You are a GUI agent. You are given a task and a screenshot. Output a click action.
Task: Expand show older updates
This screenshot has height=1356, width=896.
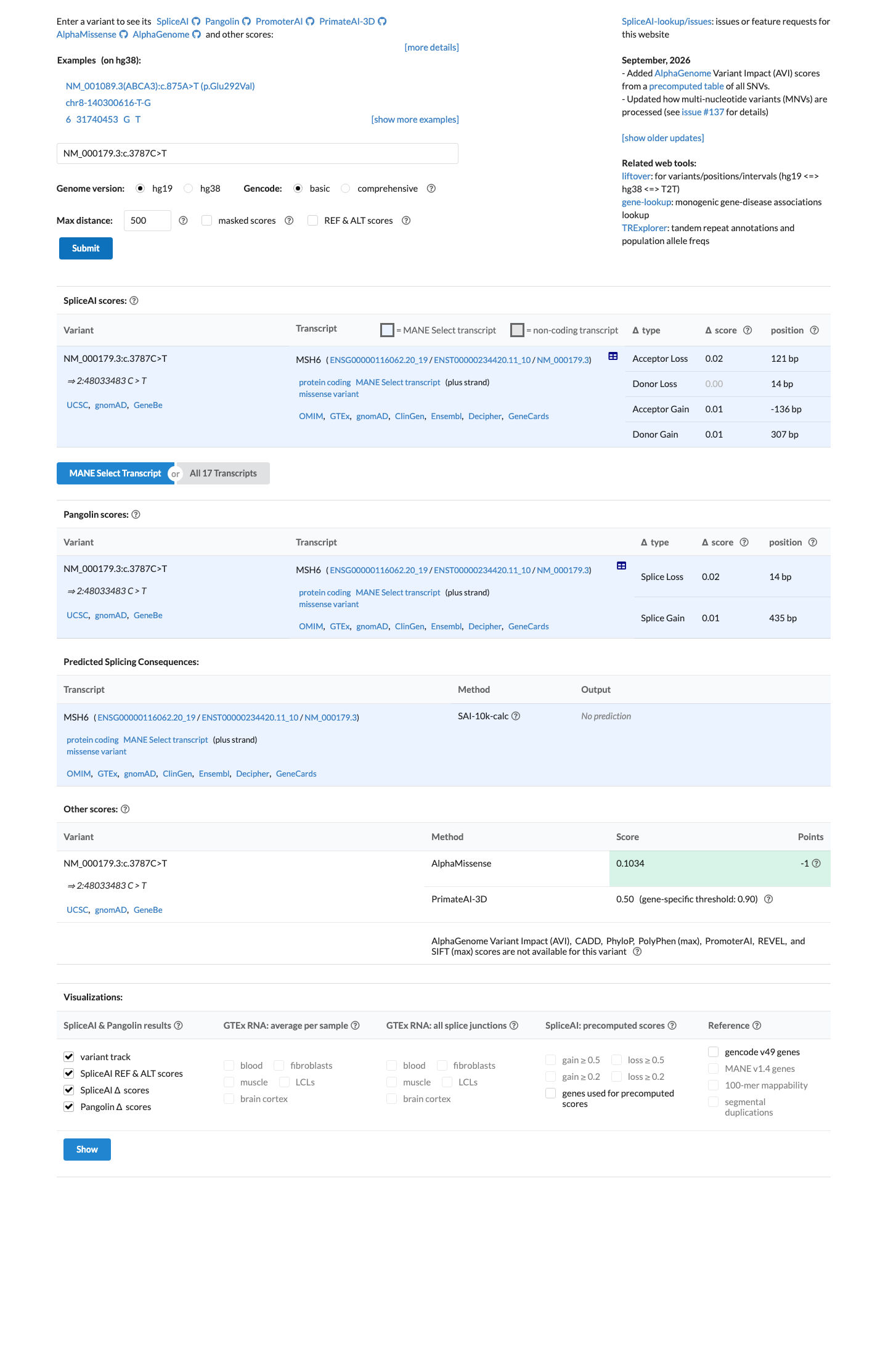click(662, 138)
